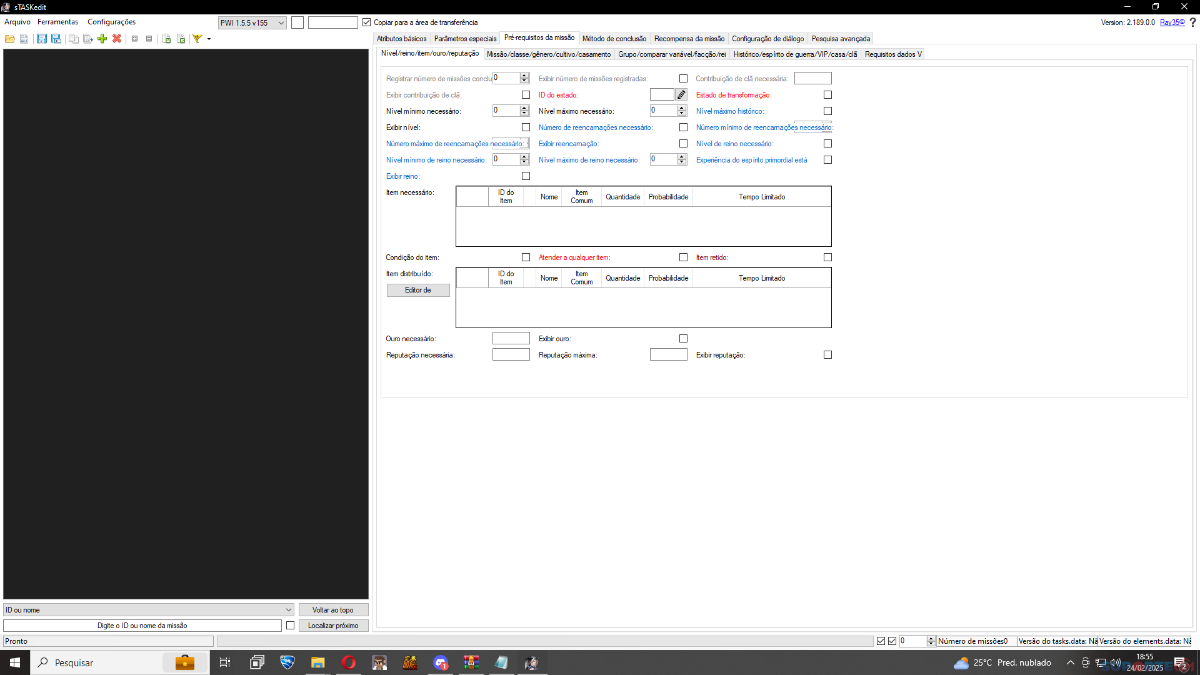1200x675 pixels.
Task: Open the PWI 1.5.5 v155 version dropdown
Action: (x=252, y=22)
